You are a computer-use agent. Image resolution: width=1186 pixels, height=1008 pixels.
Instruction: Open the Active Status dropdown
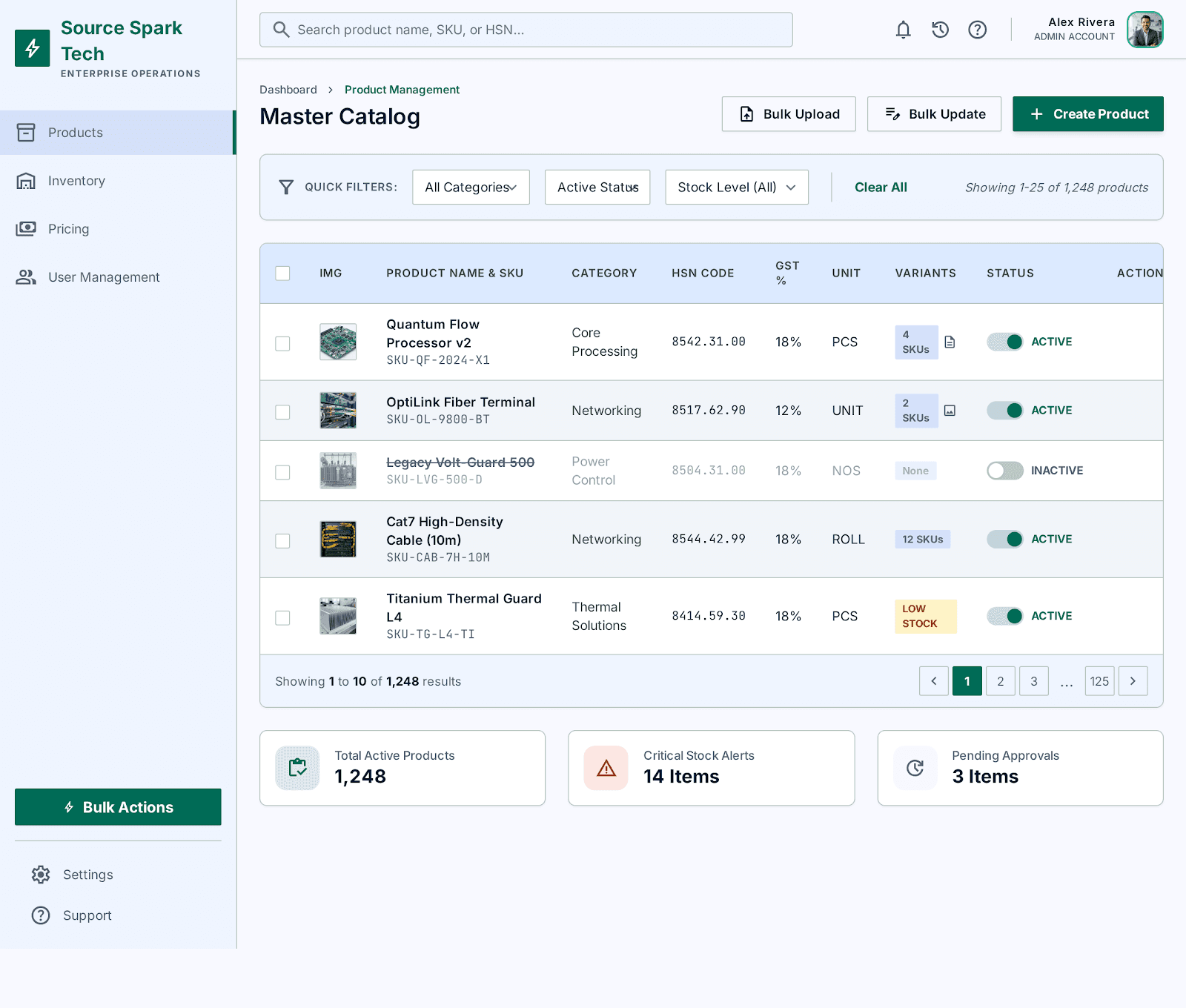[597, 188]
